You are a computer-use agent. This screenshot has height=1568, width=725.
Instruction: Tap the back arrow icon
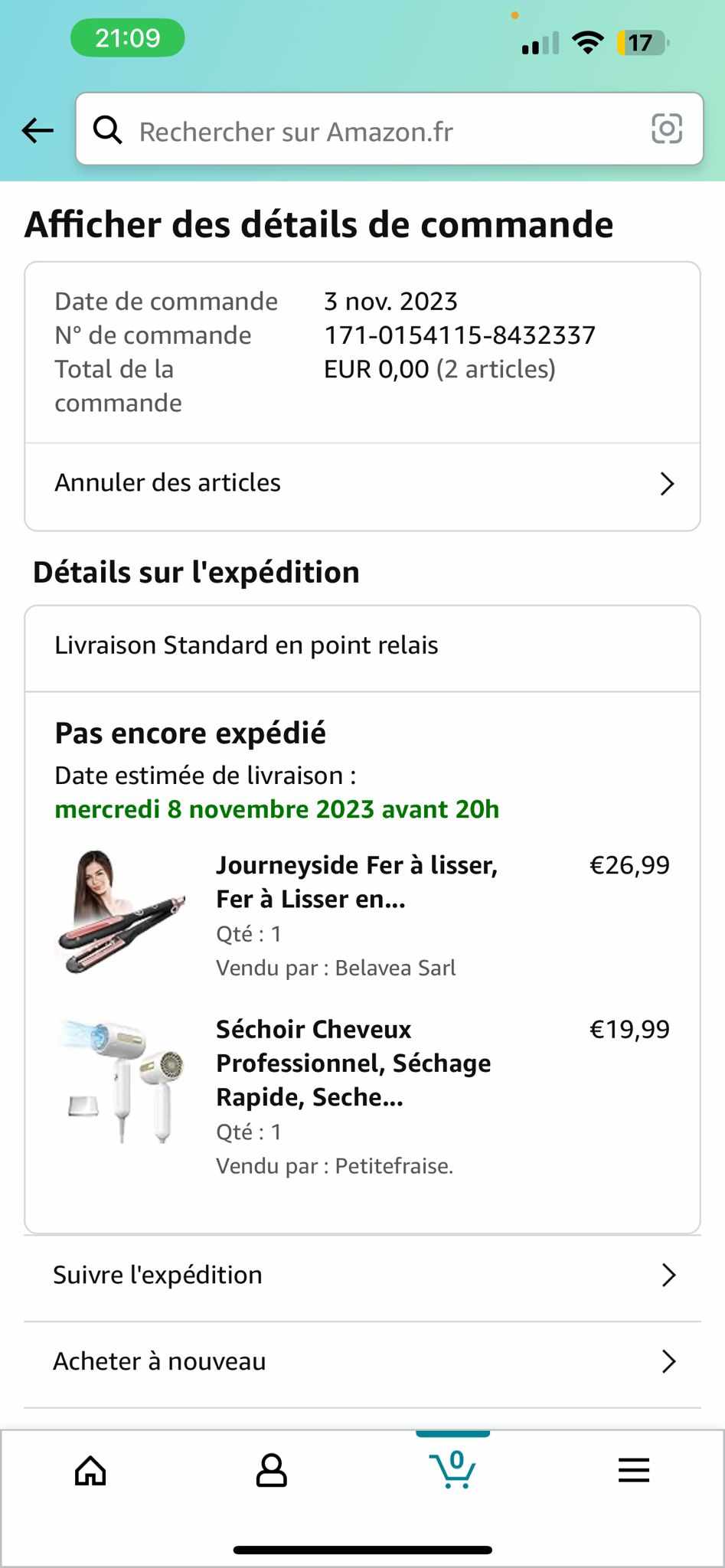point(38,131)
